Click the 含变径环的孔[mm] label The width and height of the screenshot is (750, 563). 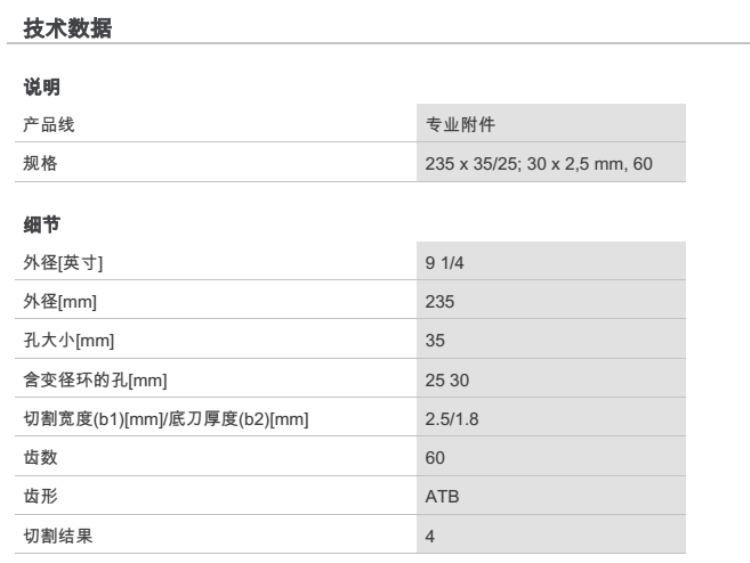92,380
